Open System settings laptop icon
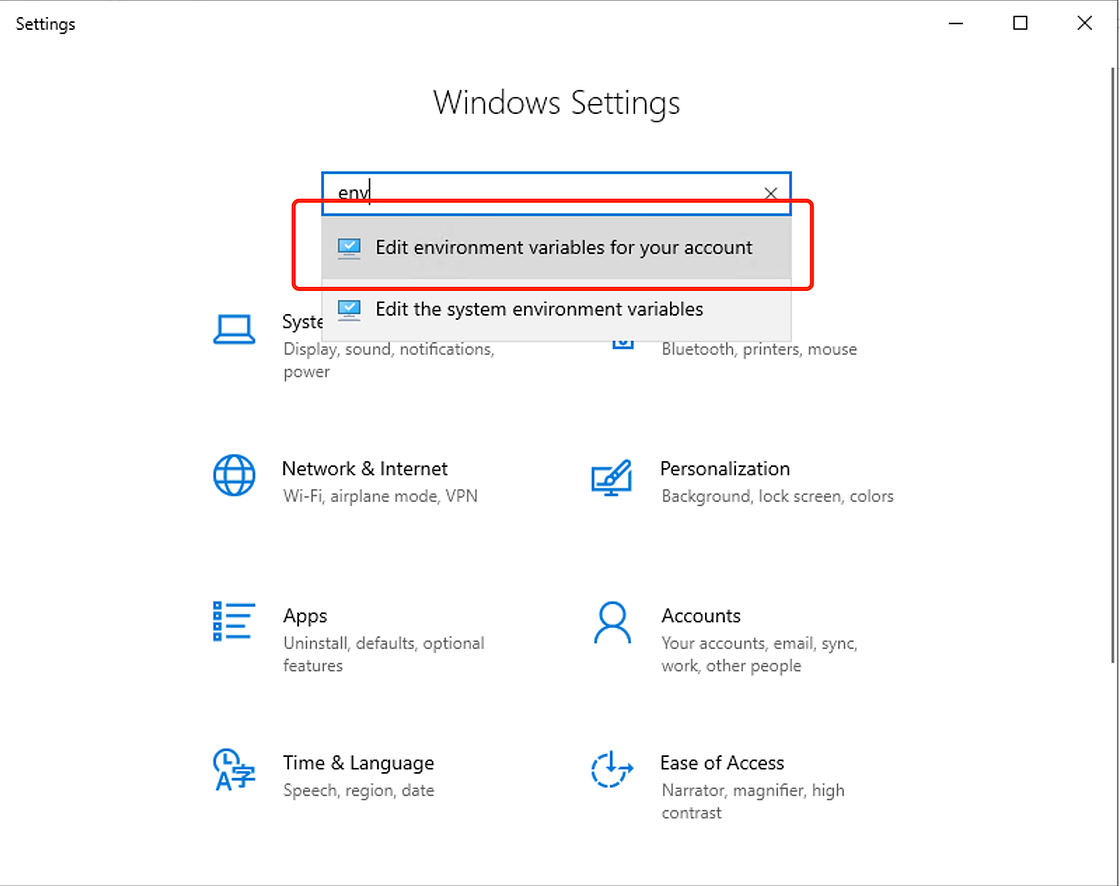1120x886 pixels. (x=234, y=330)
